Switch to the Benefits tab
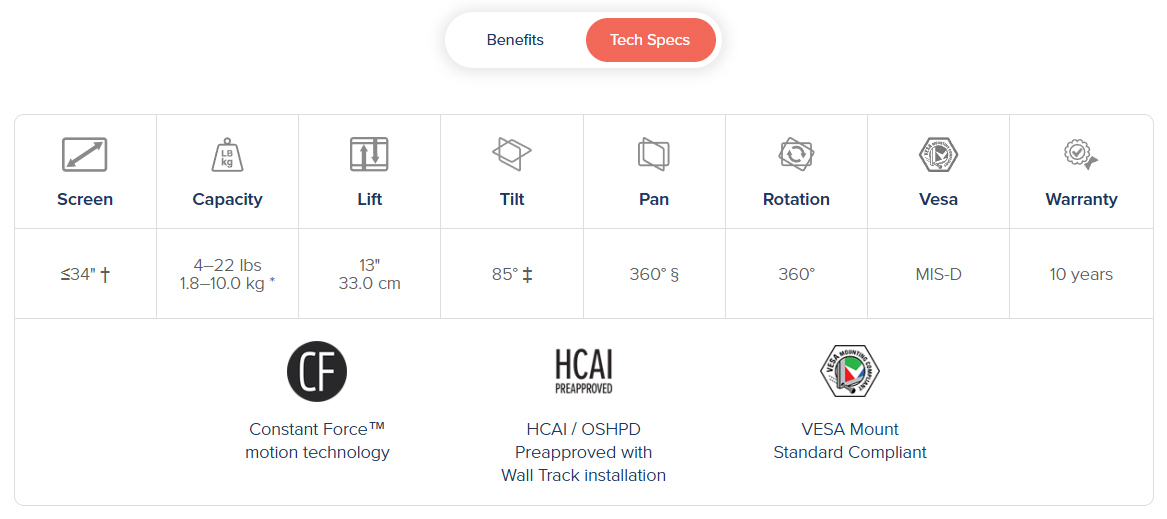 click(515, 40)
